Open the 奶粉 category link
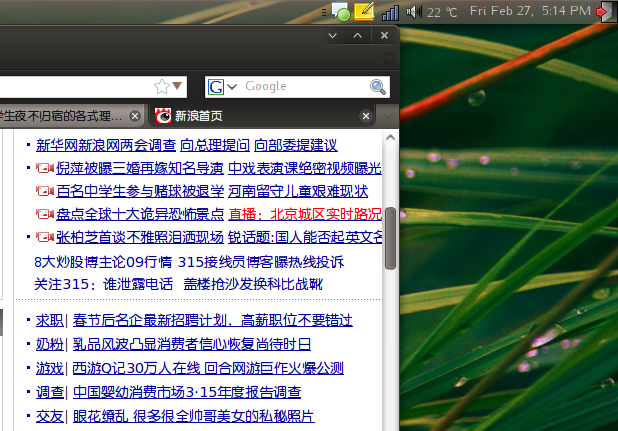Viewport: 618px width, 431px height. click(50, 344)
